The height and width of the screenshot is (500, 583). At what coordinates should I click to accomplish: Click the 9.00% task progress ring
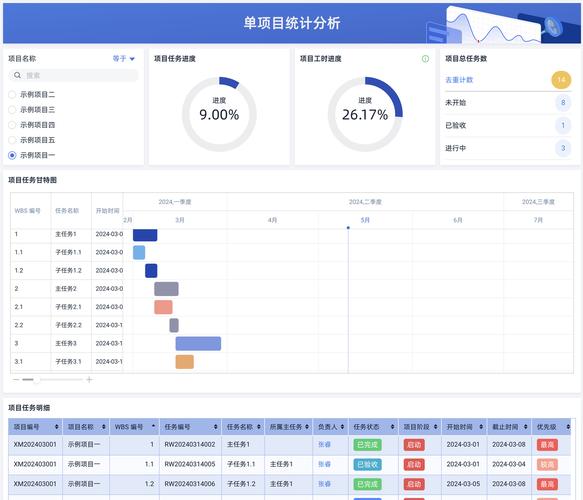[x=219, y=114]
